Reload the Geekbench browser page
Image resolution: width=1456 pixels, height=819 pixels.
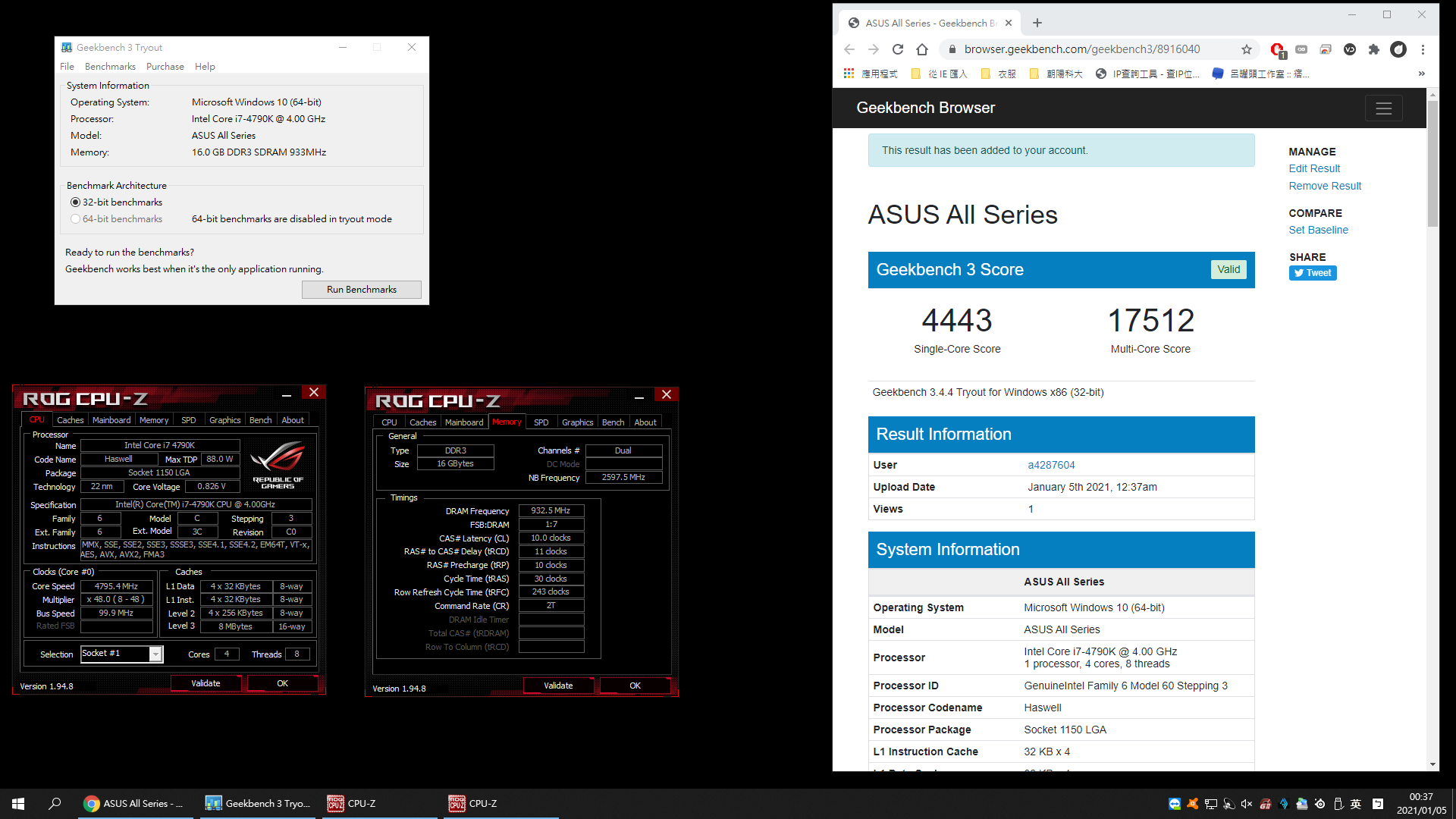tap(898, 49)
